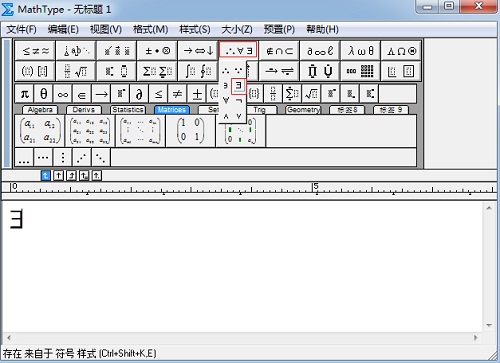Insert downward diagonal ellipsis (⋱)
Screen dimensions: 500x363
coord(101,157)
